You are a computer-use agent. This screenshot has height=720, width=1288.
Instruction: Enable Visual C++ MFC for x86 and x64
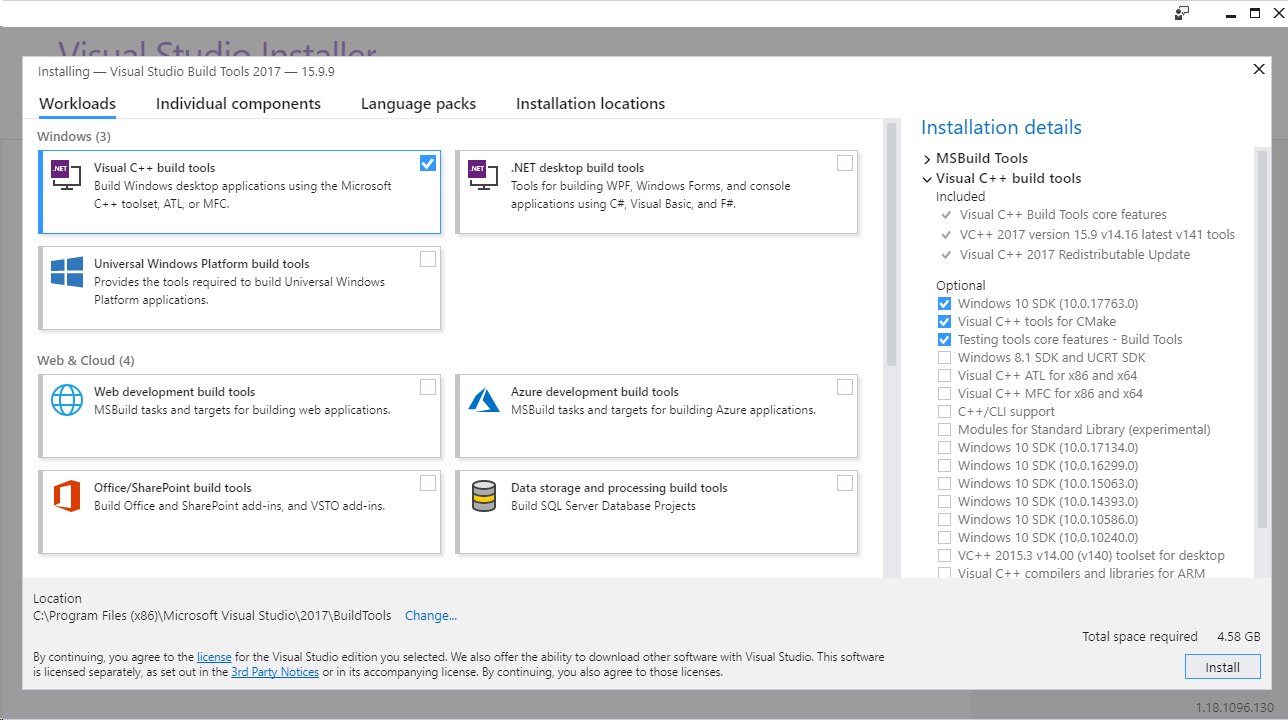point(944,394)
